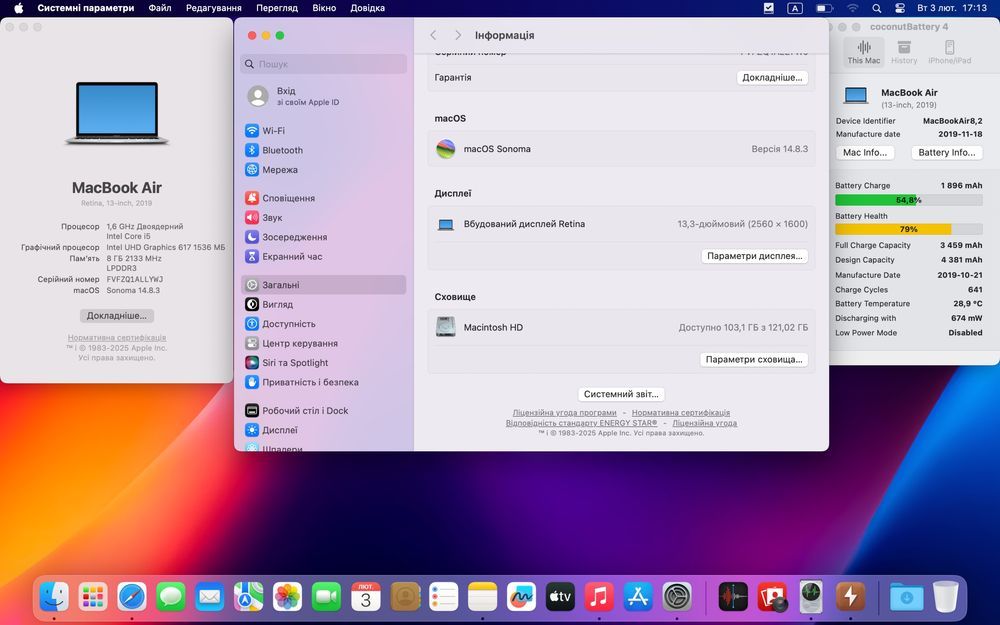The width and height of the screenshot is (1000, 625).
Task: Click Battery Info button in coconutBattery
Action: [x=946, y=152]
